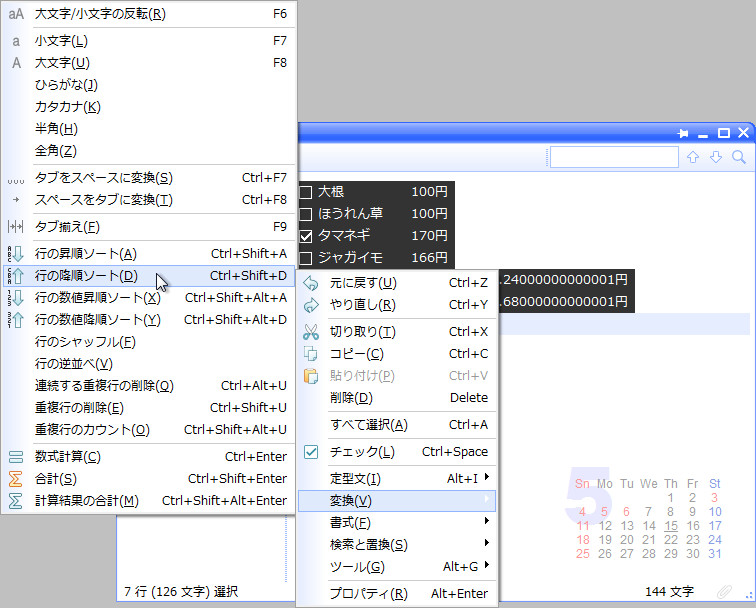Open the 変換(V) submenu
This screenshot has width=756, height=608.
[396, 500]
